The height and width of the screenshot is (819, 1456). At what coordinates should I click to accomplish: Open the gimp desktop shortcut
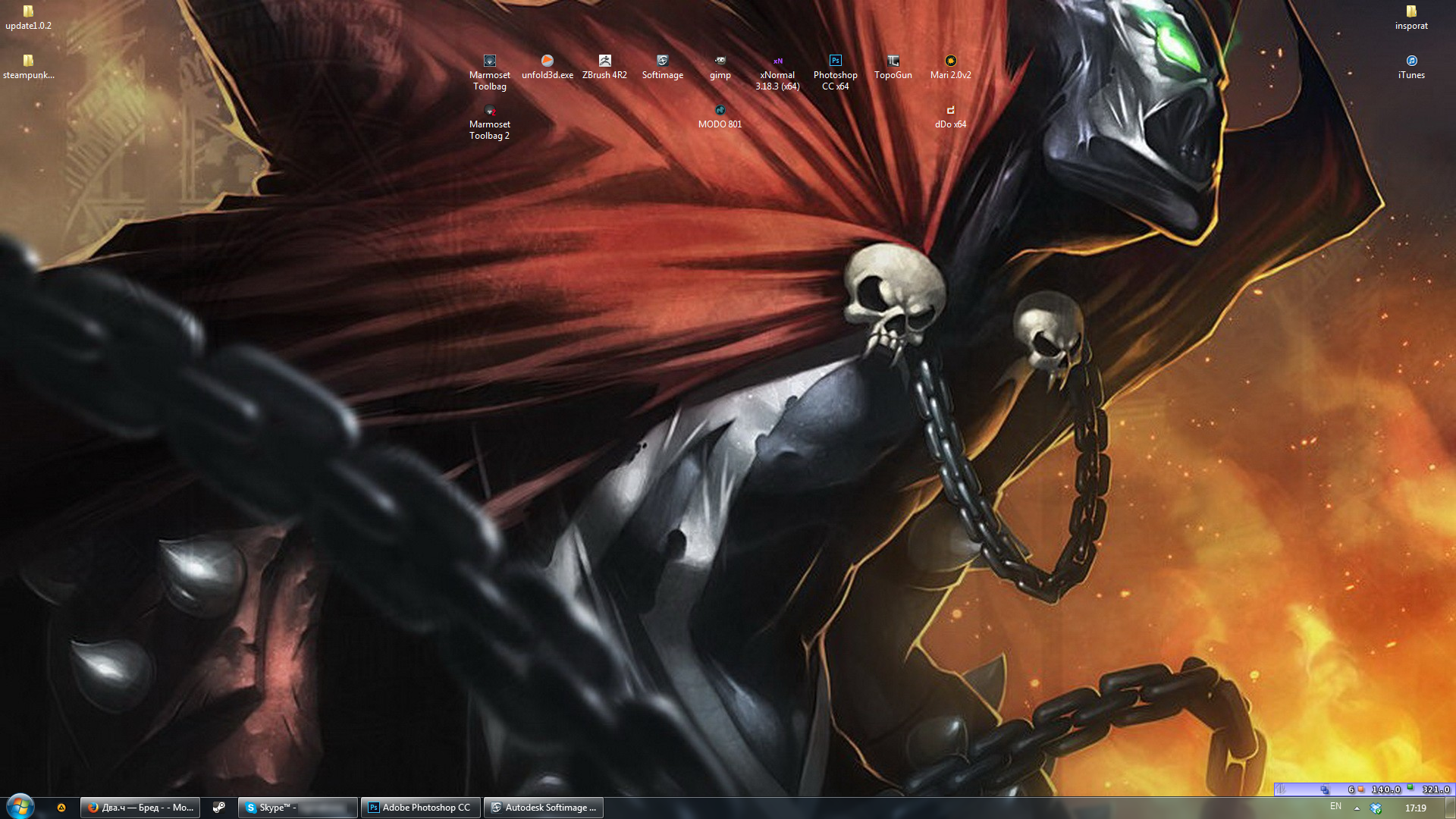720,61
